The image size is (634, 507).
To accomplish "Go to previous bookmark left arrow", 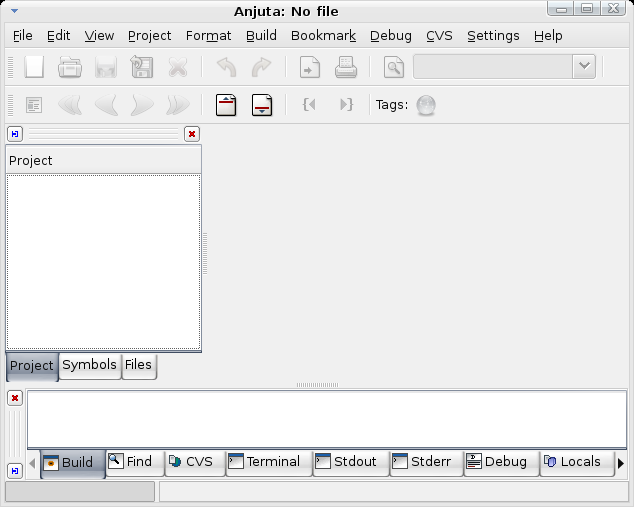I will (x=106, y=105).
